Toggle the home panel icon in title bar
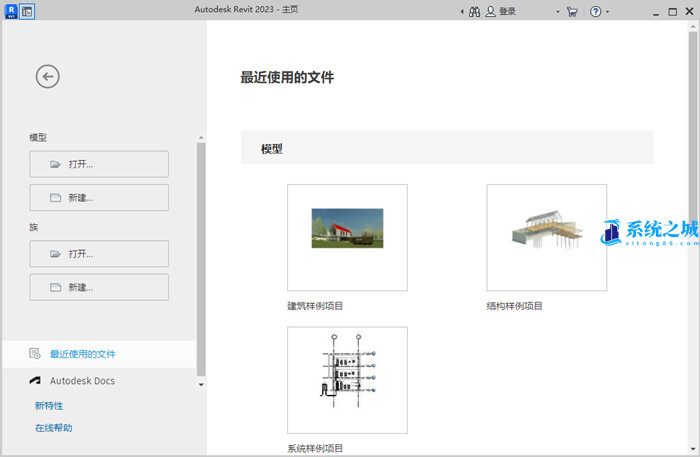Viewport: 700px width, 457px height. pos(27,12)
